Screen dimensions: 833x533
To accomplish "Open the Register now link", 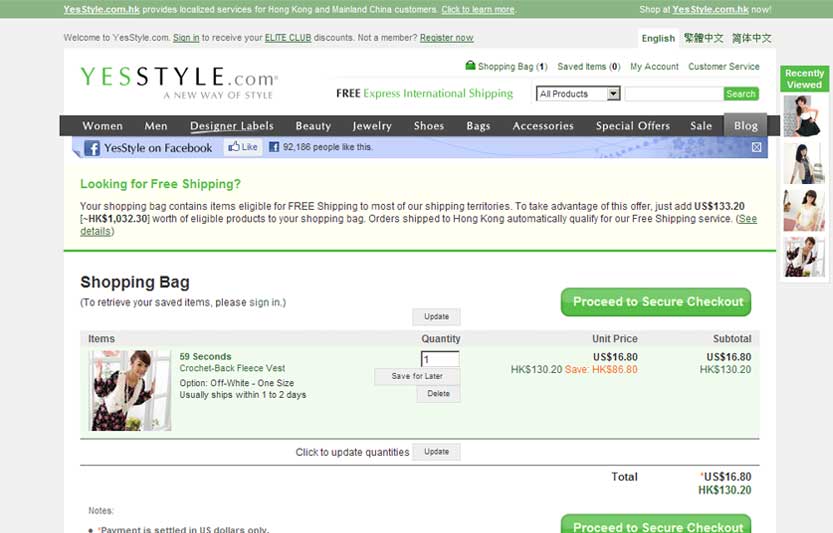I will pyautogui.click(x=446, y=38).
